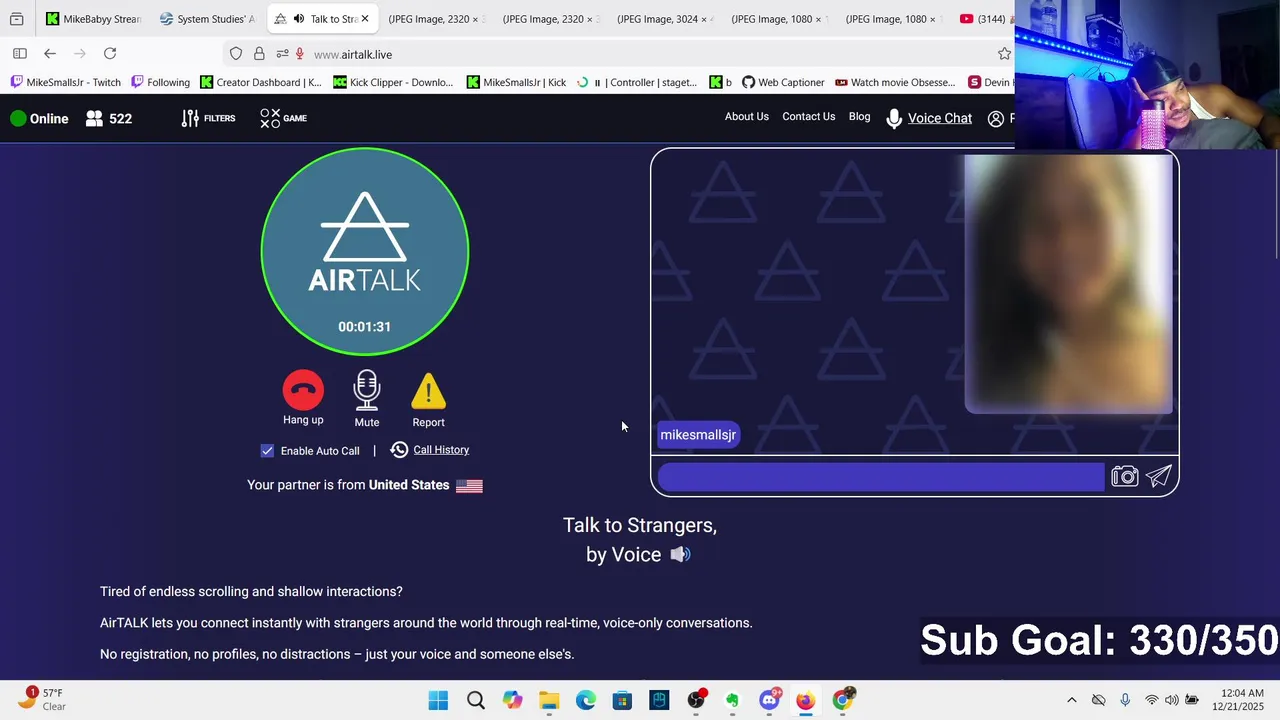Click the taskbar Wi-Fi network icon
Image resolution: width=1280 pixels, height=720 pixels.
coord(1151,700)
